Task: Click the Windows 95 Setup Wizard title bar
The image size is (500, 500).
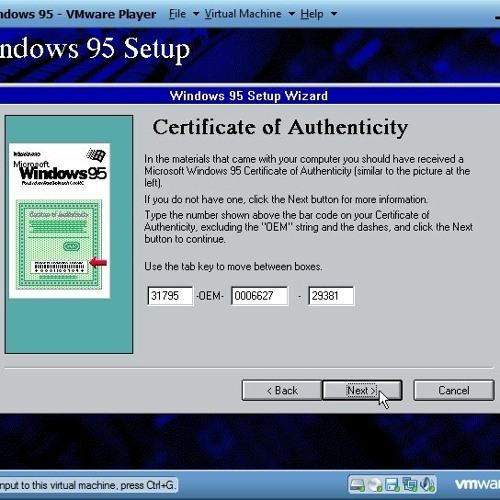Action: coord(249,96)
